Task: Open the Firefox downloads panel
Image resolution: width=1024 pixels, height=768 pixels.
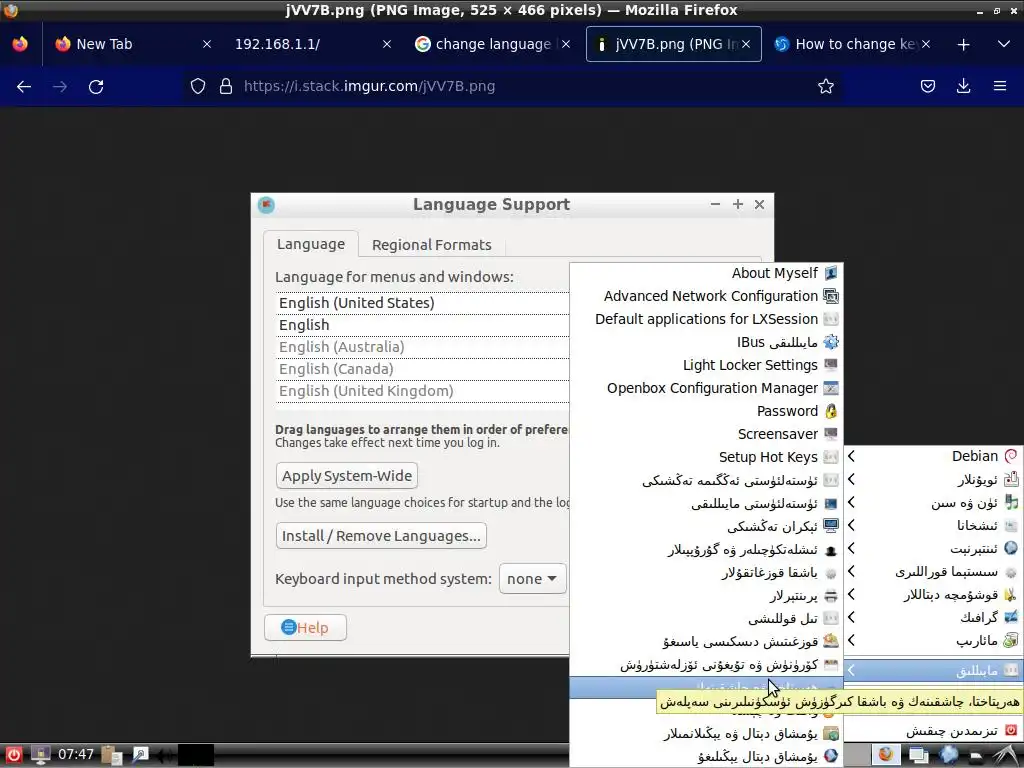Action: (x=963, y=86)
